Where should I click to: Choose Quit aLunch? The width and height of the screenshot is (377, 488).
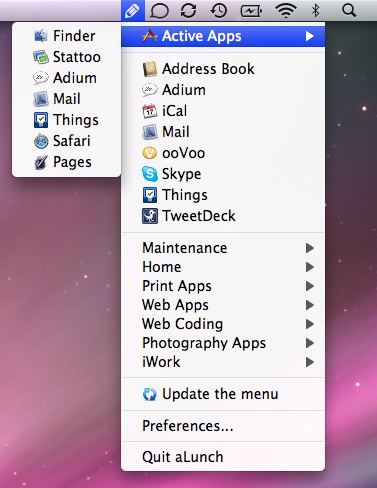[x=223, y=457]
